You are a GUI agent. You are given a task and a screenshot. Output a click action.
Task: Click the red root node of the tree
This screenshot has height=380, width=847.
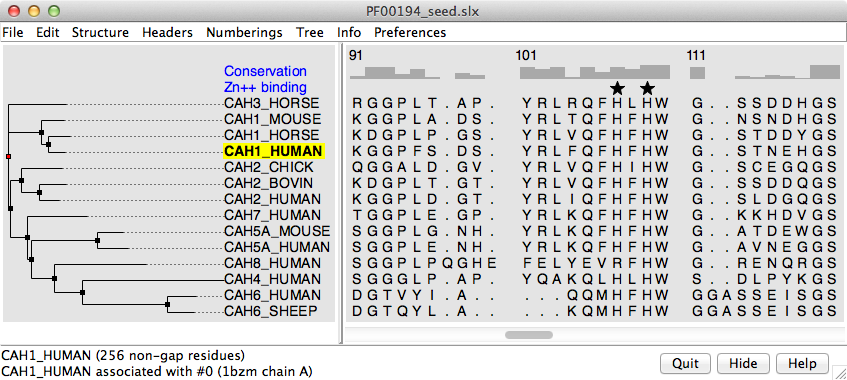coord(8,157)
